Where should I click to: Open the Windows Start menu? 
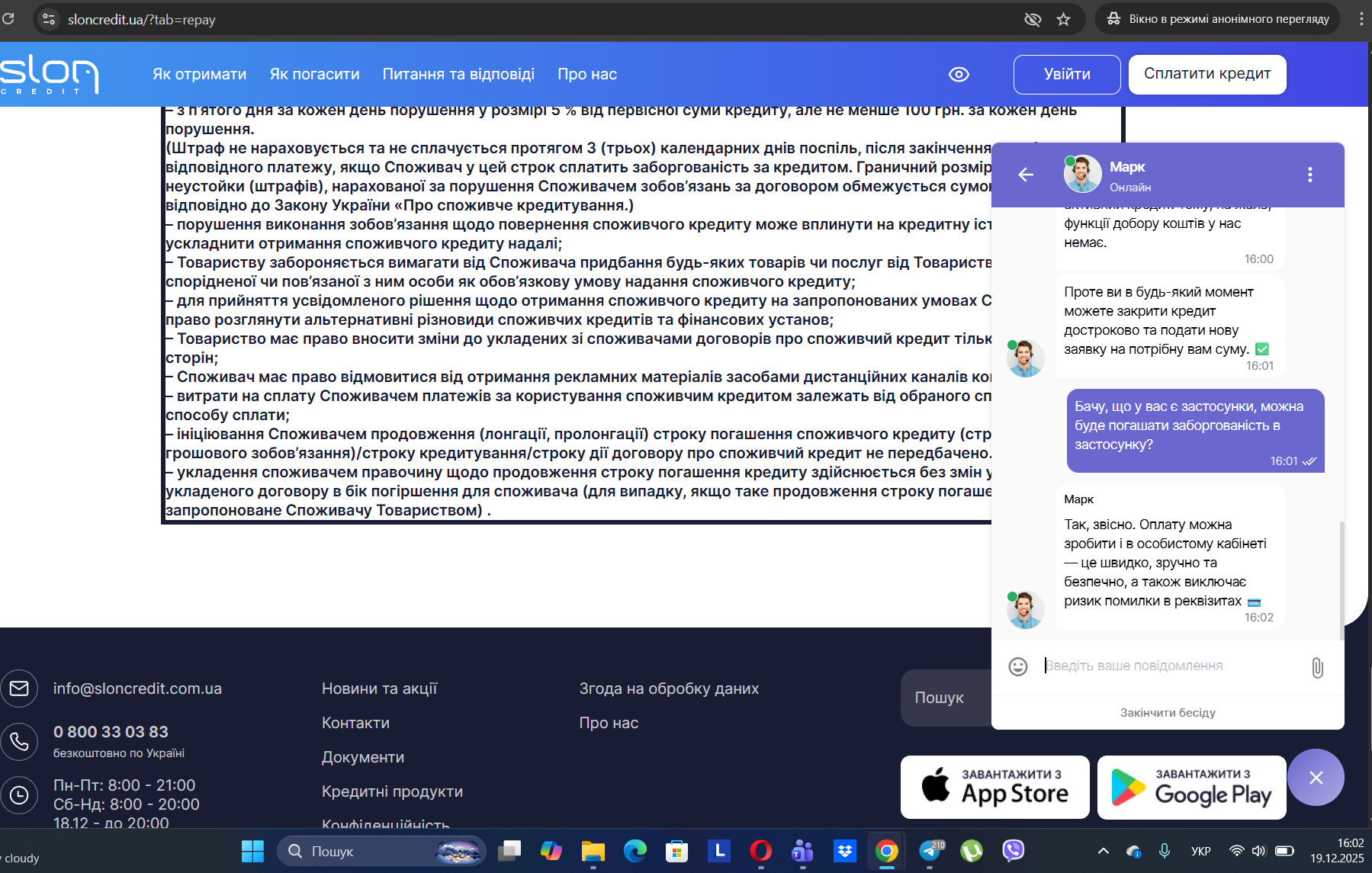tap(252, 851)
